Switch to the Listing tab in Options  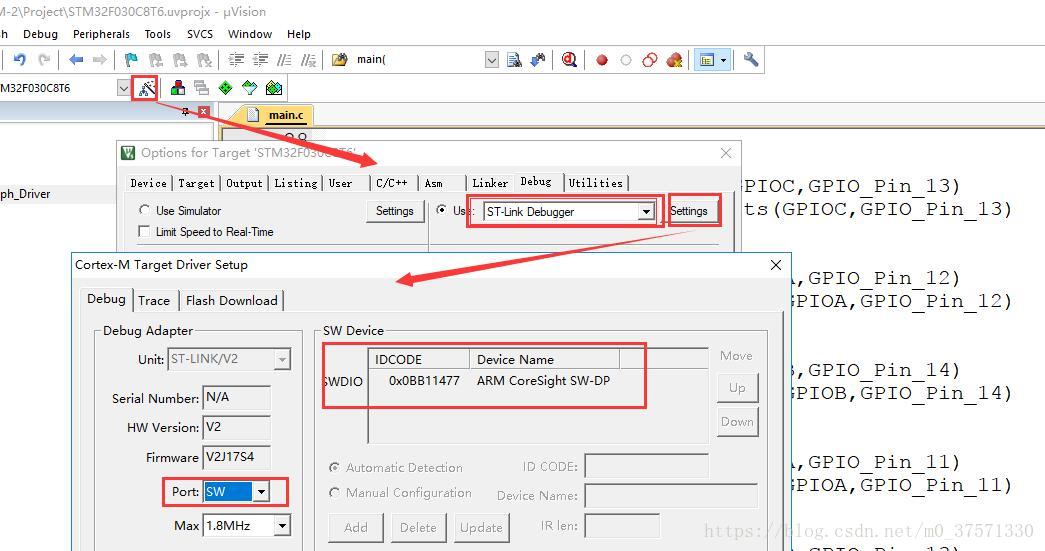click(296, 183)
